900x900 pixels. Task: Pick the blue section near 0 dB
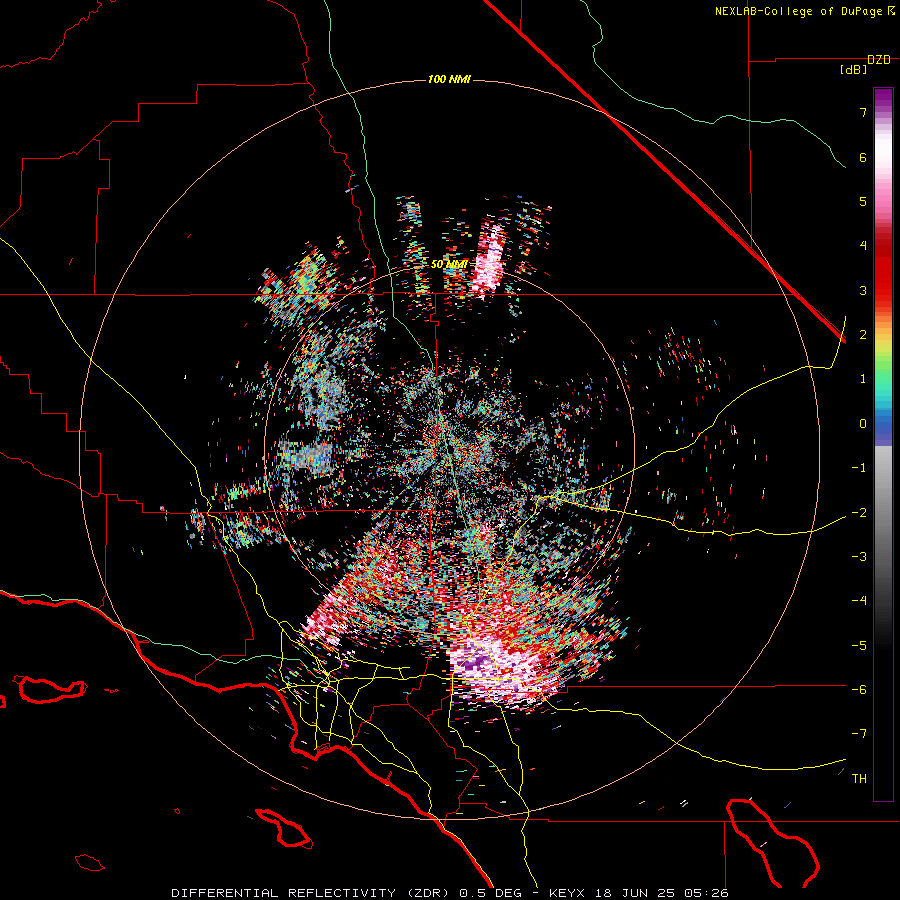coord(883,425)
